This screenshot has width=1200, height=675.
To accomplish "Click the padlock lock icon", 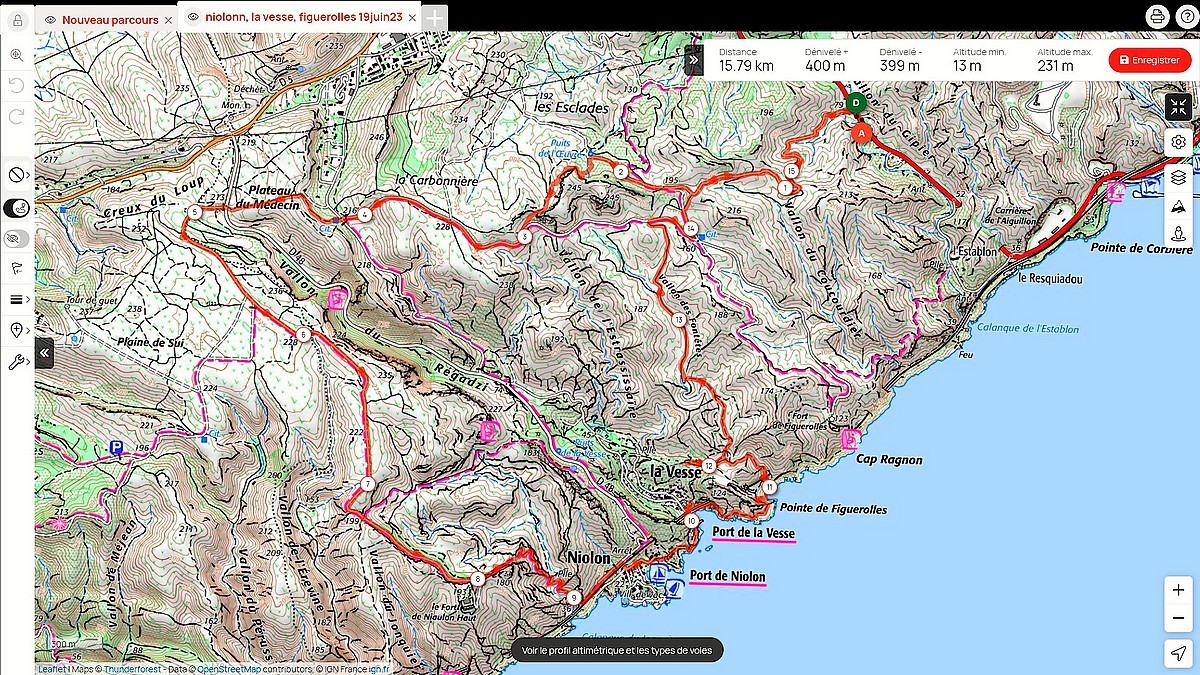I will pyautogui.click(x=17, y=20).
